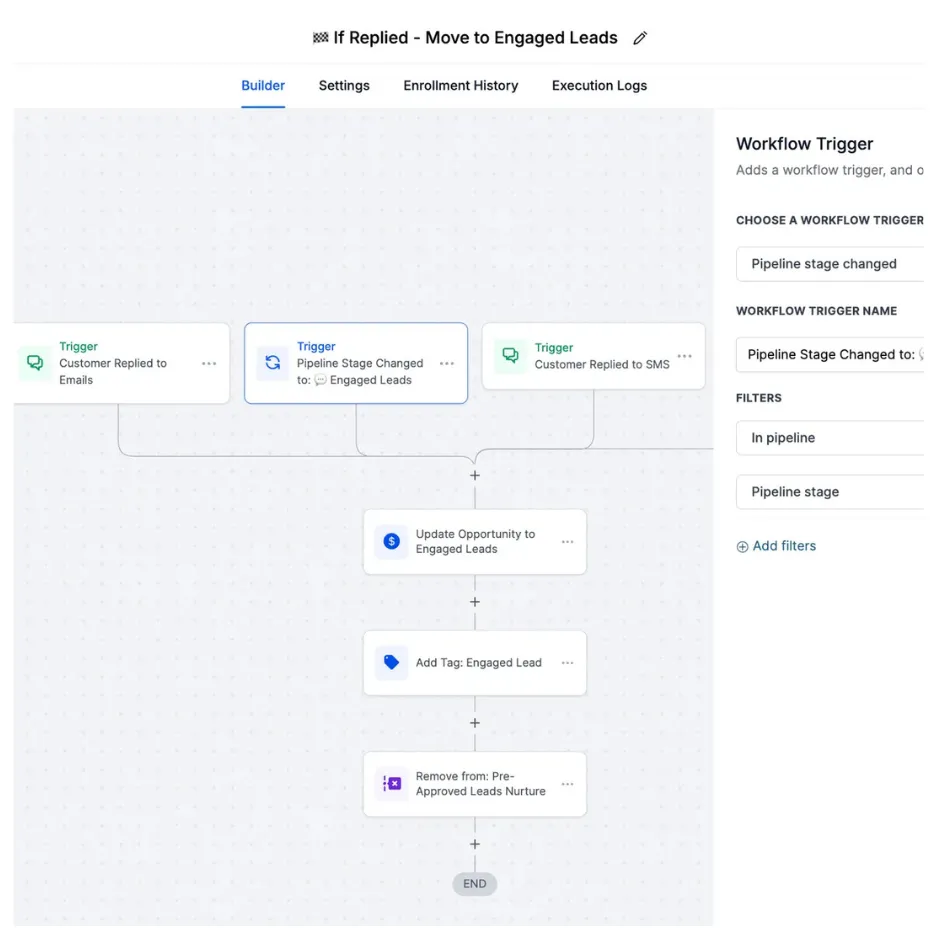This screenshot has width=938, height=938.
Task: Open three-dot menu on Pipeline Stage trigger
Action: coord(447,364)
